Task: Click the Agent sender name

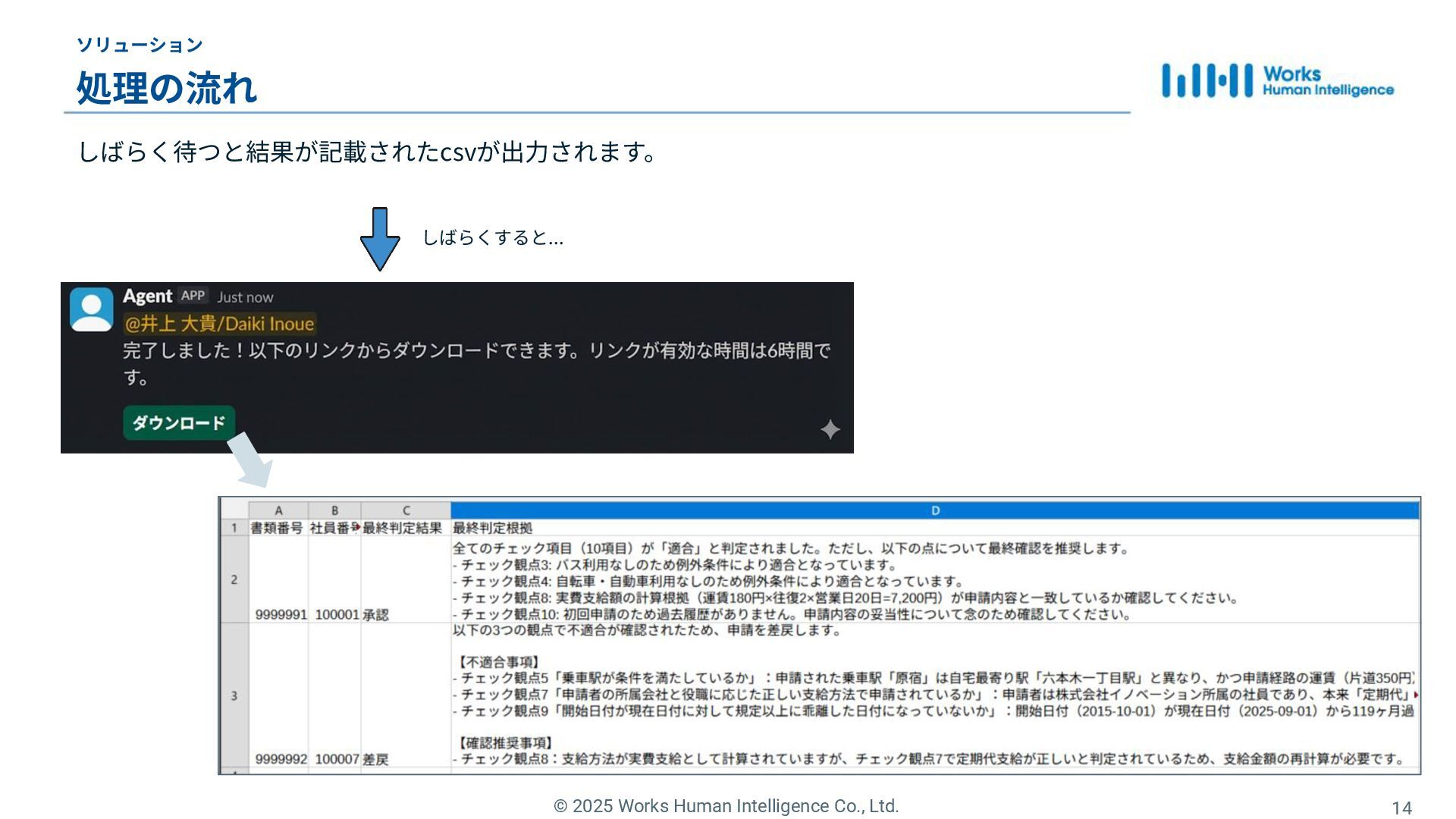Action: point(147,296)
